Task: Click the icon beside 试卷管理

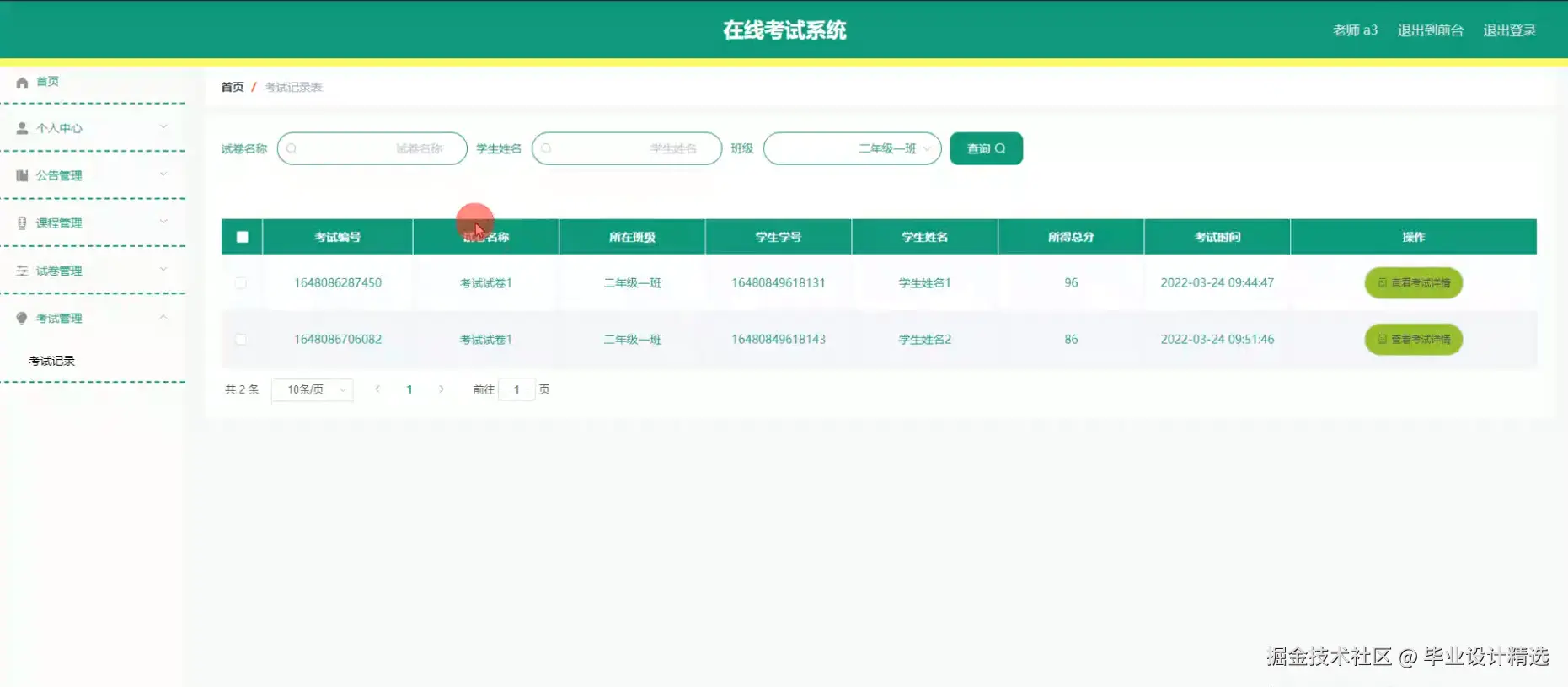Action: point(22,271)
